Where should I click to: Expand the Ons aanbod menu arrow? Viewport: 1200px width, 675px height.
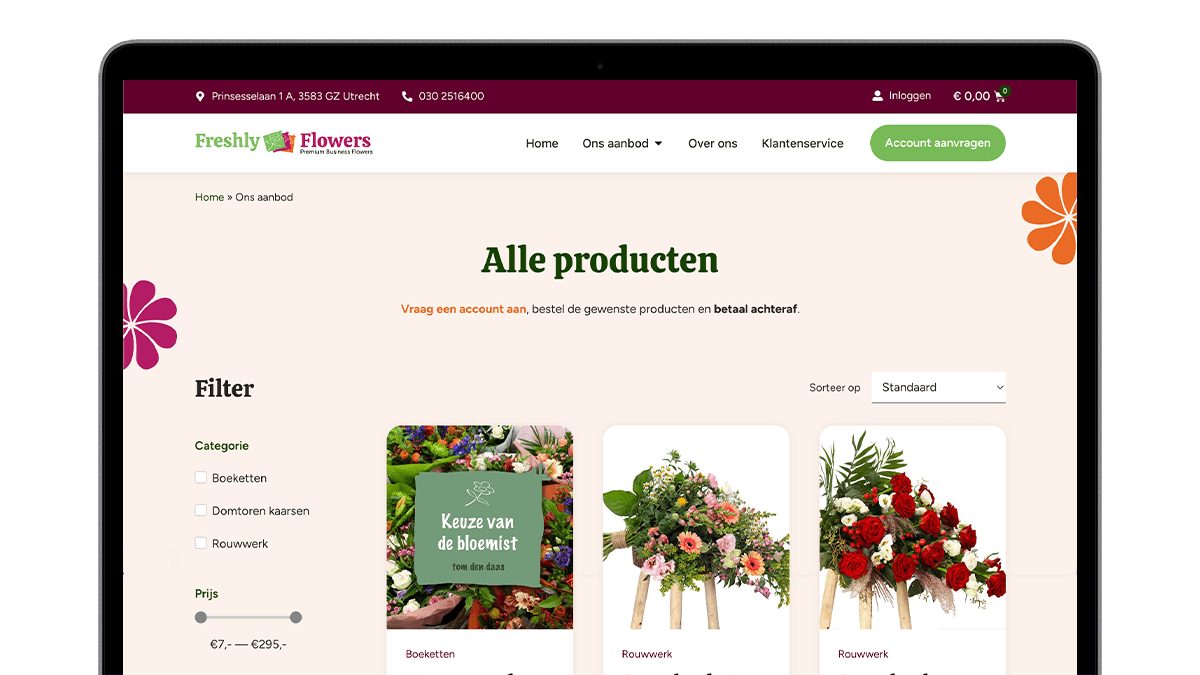pos(658,144)
